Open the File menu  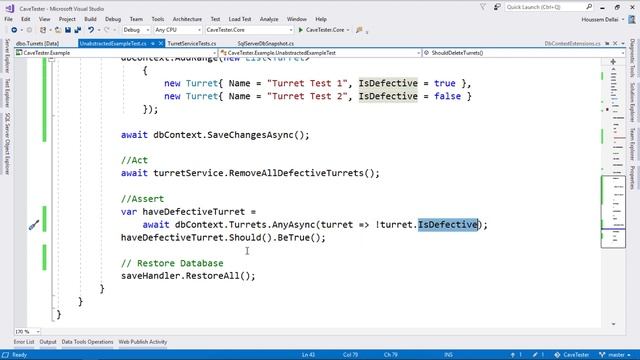click(8, 19)
